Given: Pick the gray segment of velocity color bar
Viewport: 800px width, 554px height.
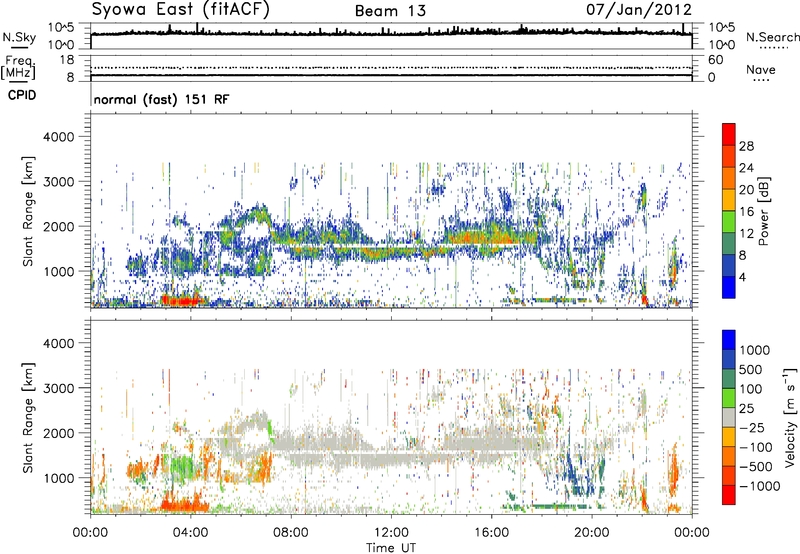Looking at the screenshot, I should (729, 417).
